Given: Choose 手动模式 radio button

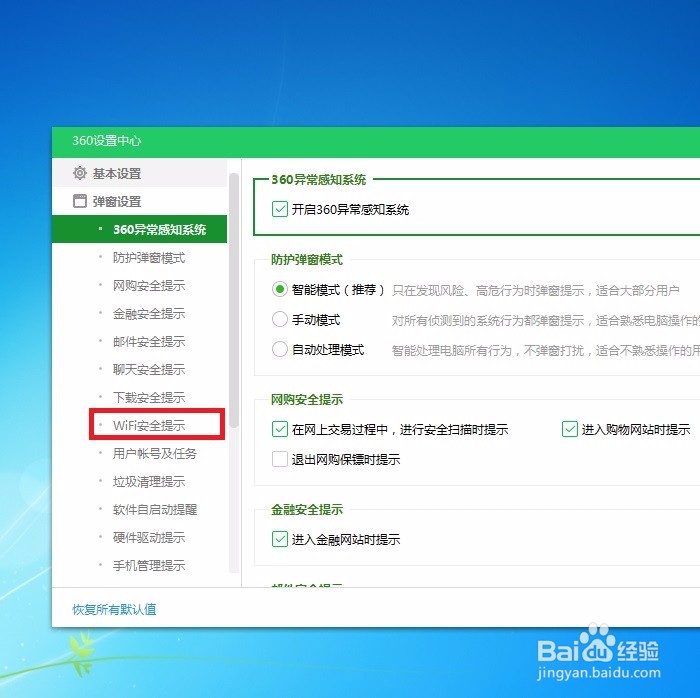Looking at the screenshot, I should pos(279,320).
